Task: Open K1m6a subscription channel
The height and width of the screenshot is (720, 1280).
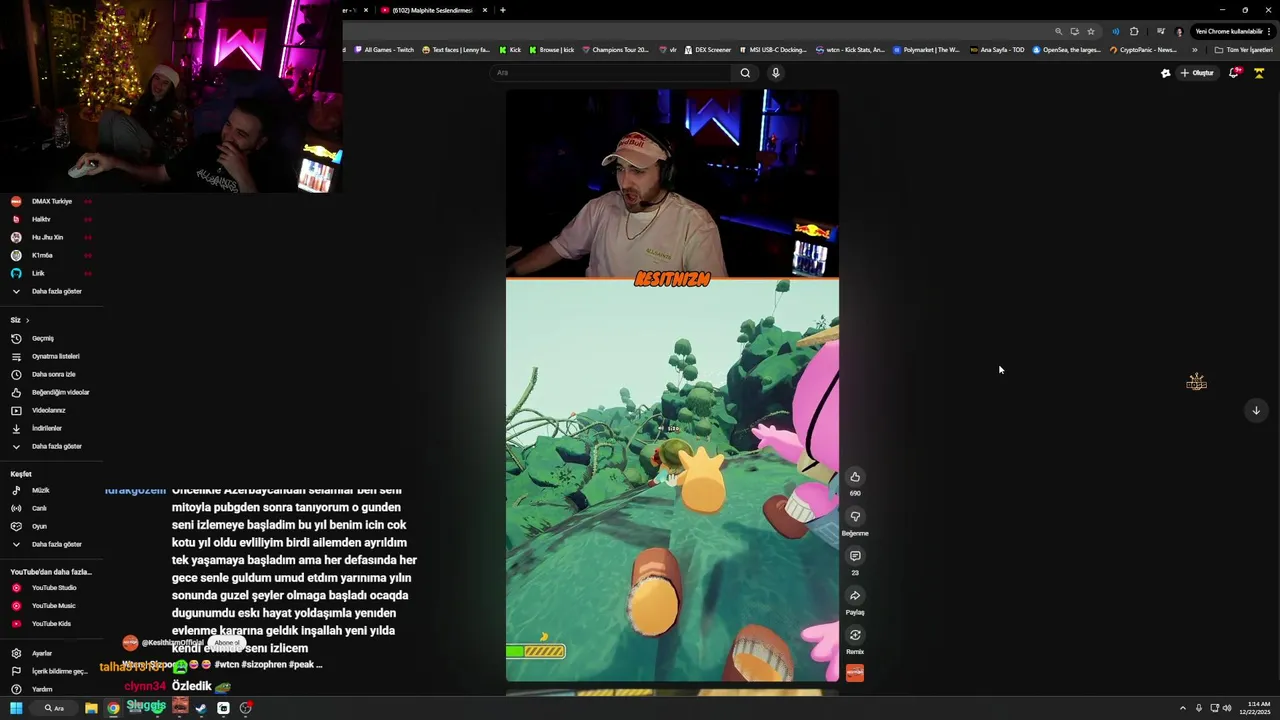Action: 52,255
